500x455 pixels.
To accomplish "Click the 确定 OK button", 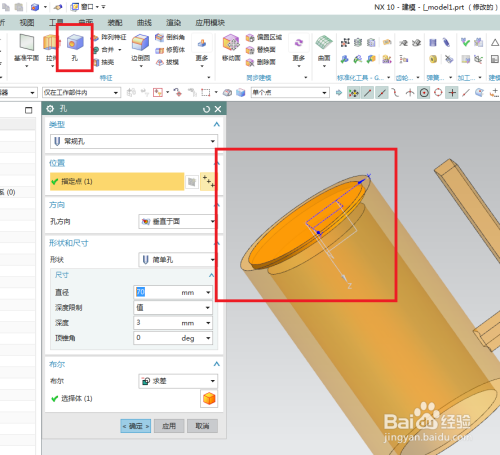I will (136, 426).
